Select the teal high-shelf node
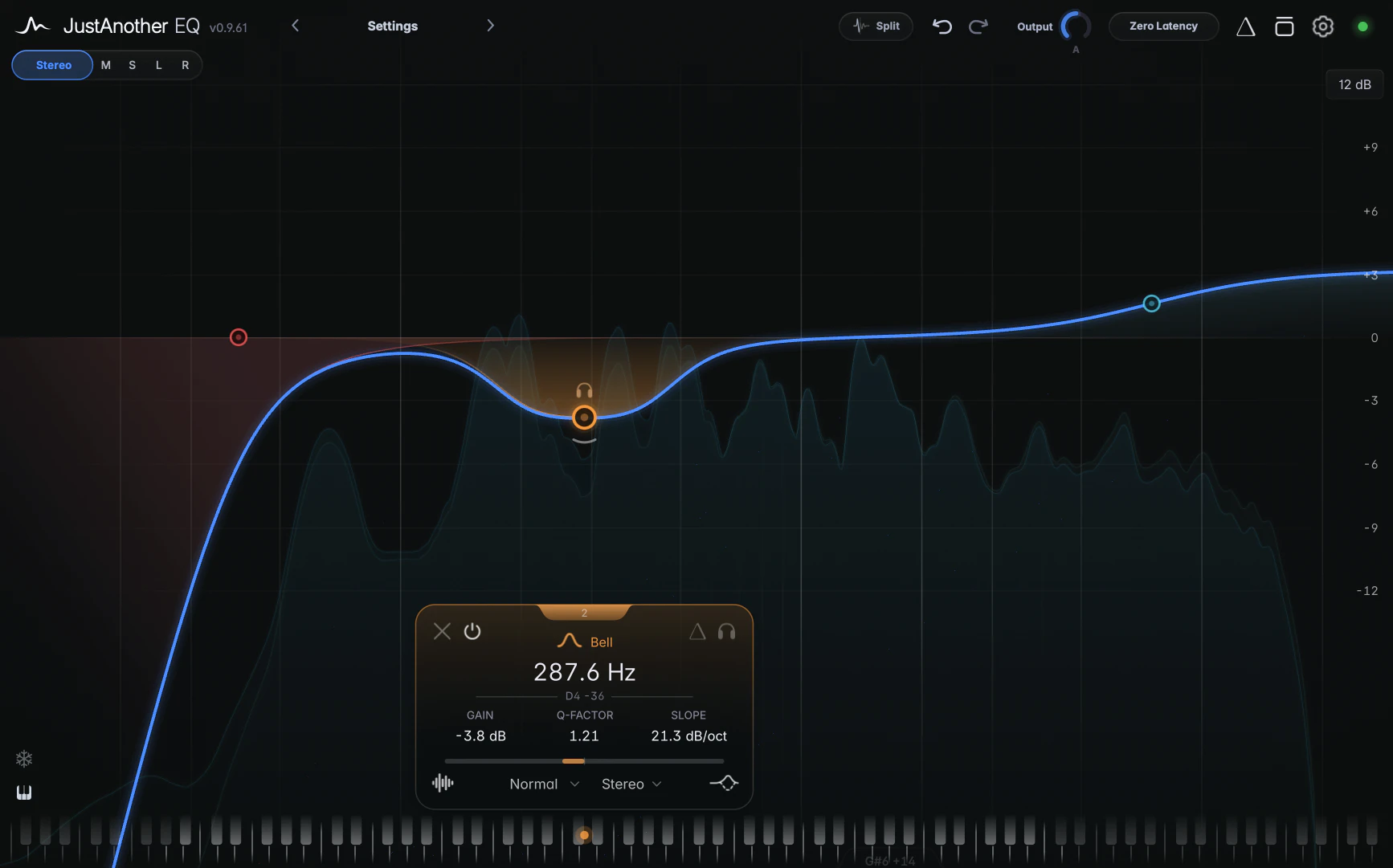This screenshot has height=868, width=1393. tap(1151, 304)
